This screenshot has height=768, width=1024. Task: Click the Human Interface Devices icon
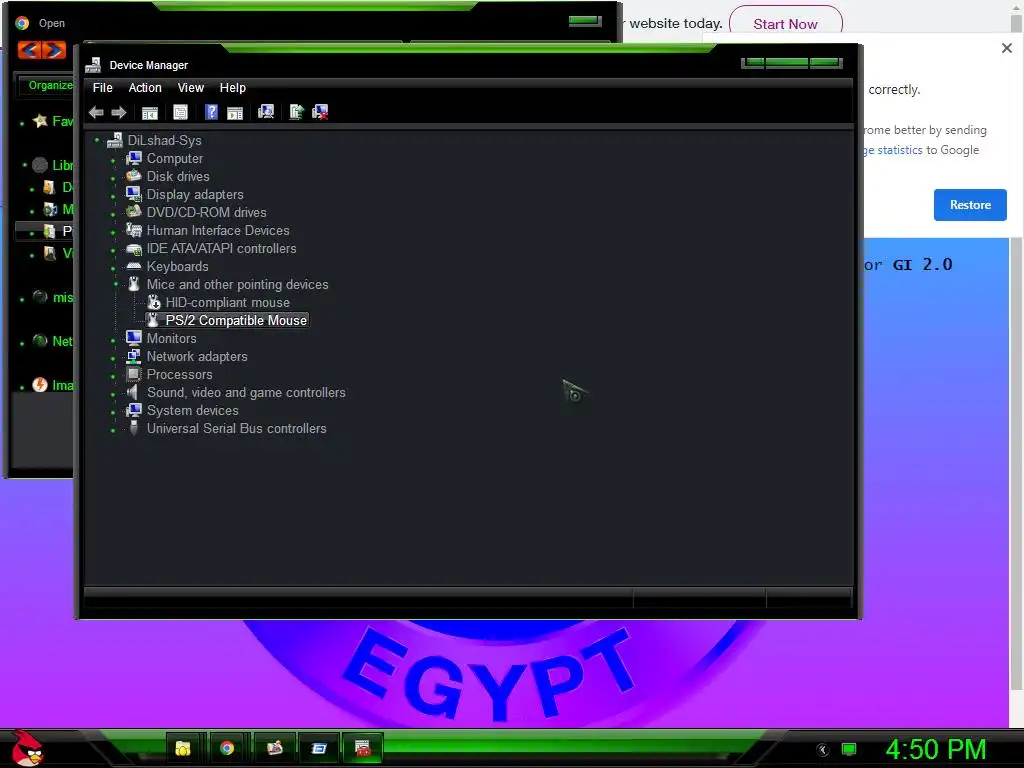pyautogui.click(x=134, y=230)
